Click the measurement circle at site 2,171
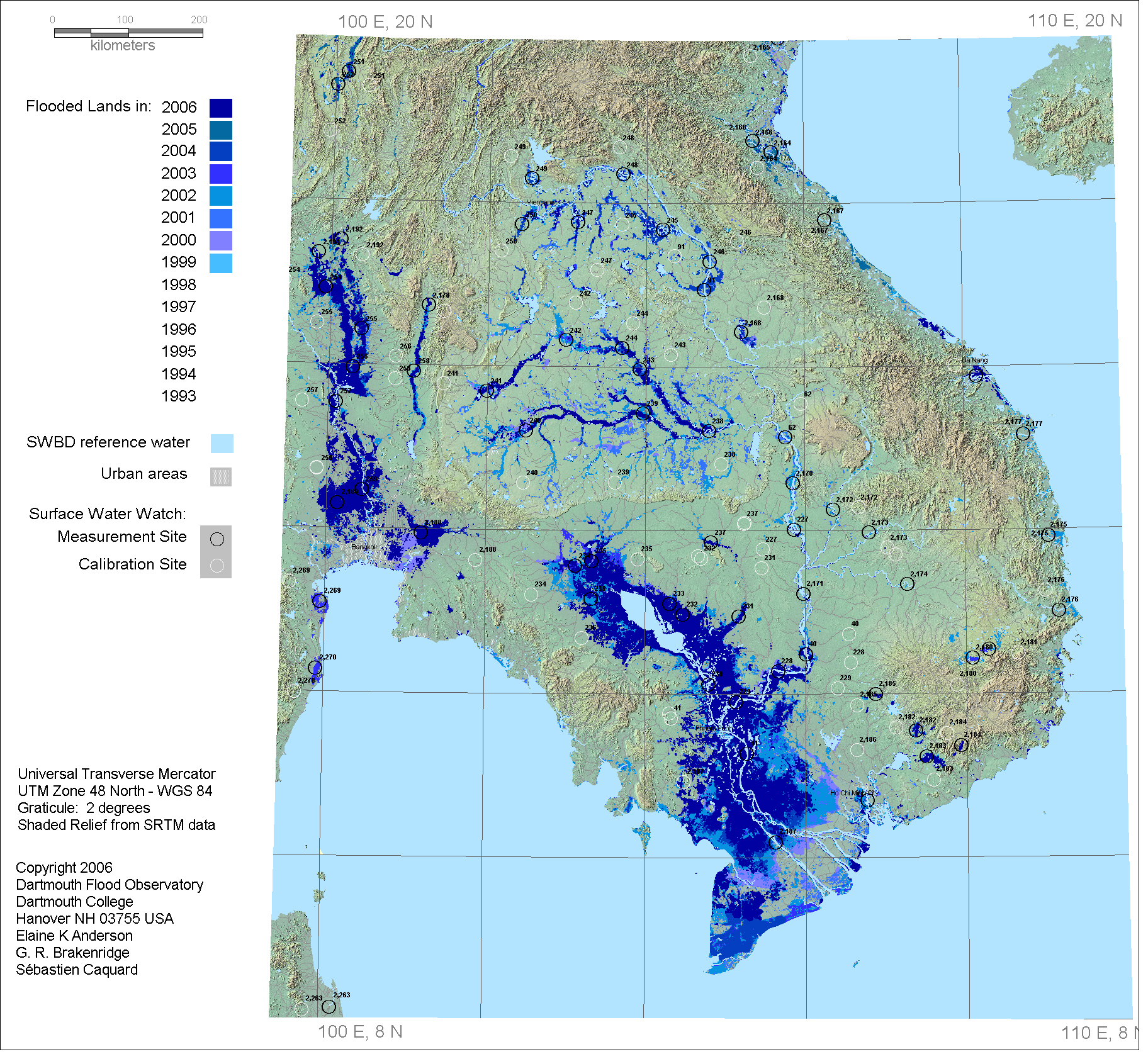 pos(803,593)
